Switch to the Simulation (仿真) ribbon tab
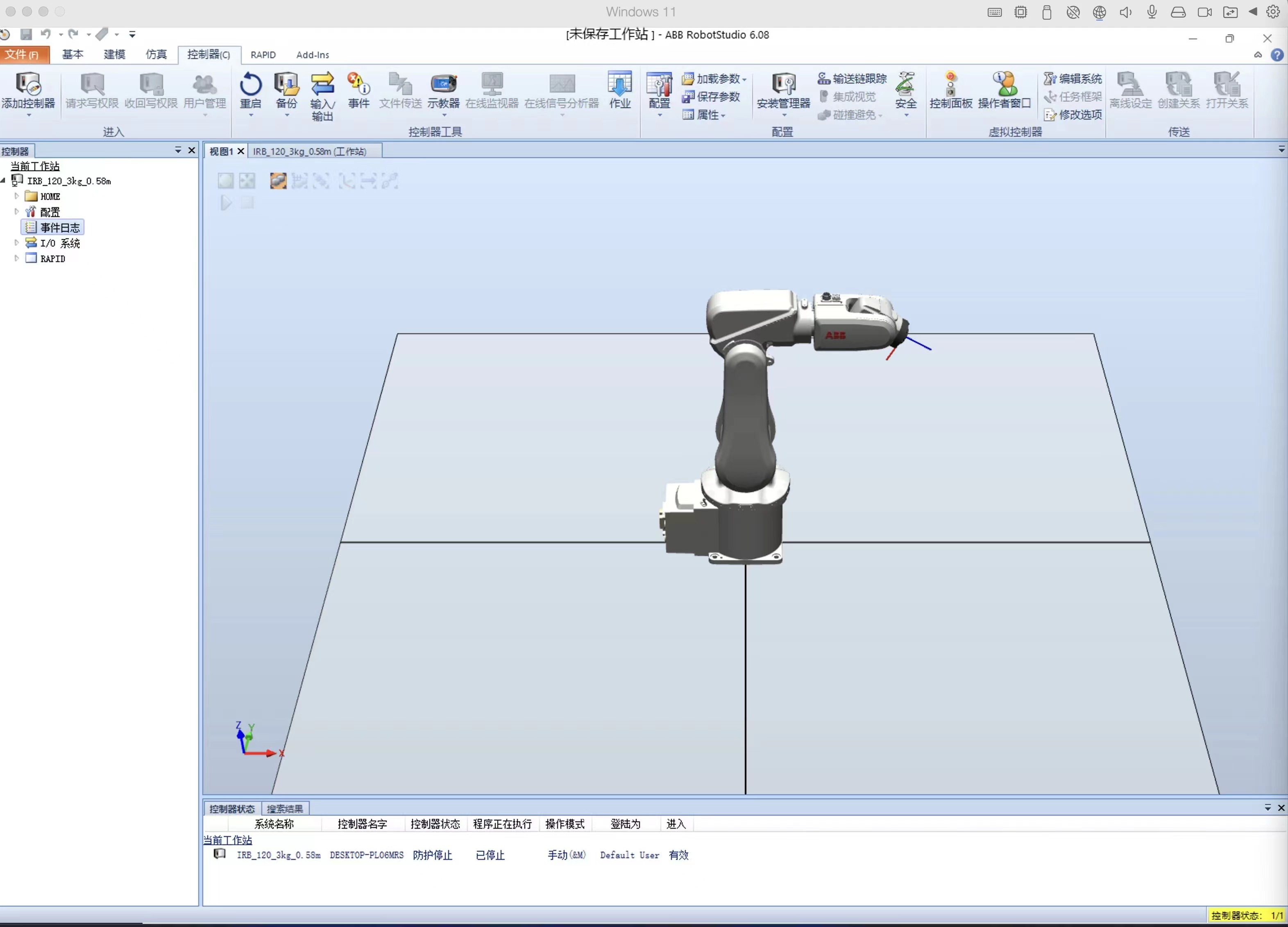The image size is (1288, 927). tap(156, 54)
